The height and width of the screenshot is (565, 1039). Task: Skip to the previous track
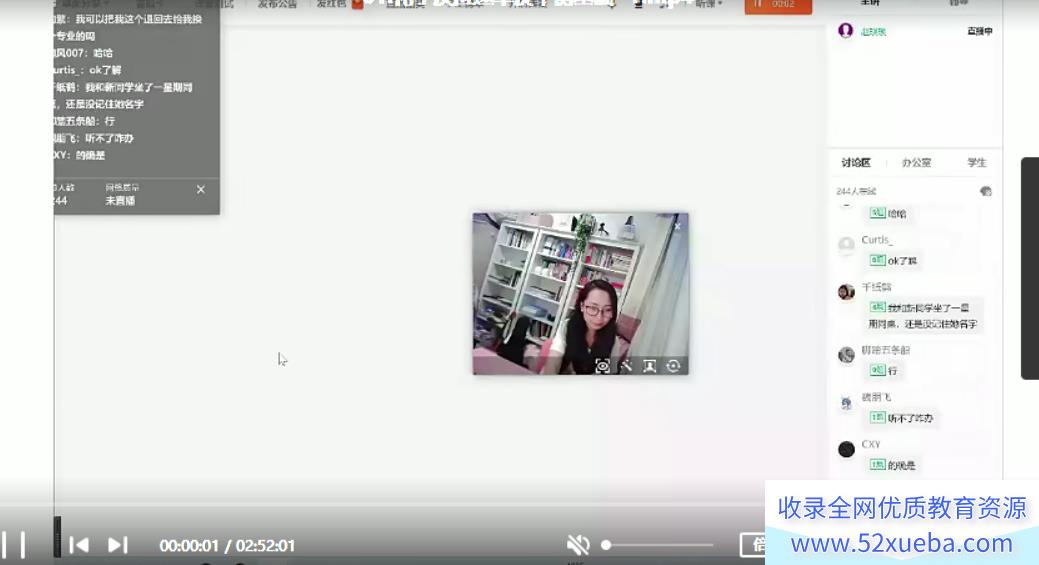(x=79, y=545)
